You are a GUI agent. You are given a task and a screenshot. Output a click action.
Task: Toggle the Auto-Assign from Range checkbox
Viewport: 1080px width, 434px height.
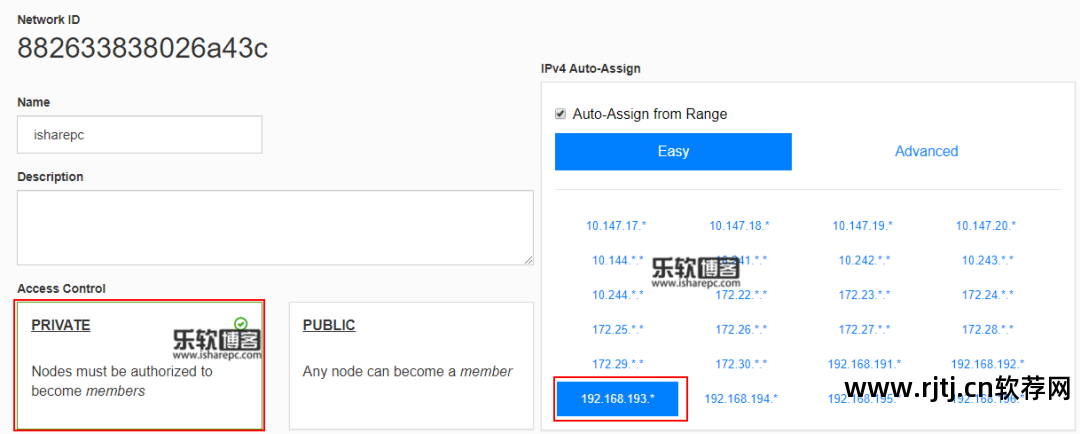(561, 114)
